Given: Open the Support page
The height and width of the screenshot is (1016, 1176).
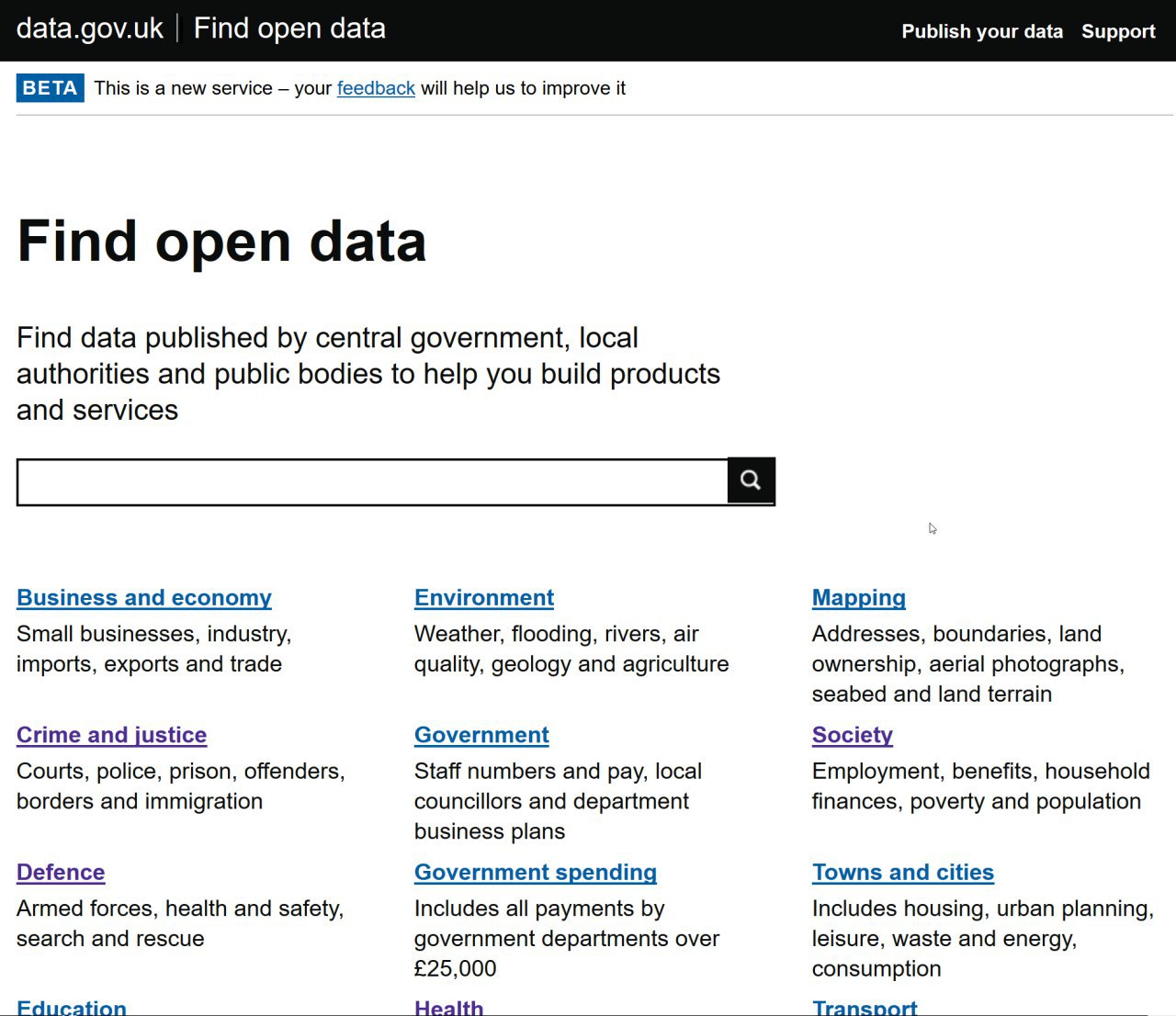Looking at the screenshot, I should click(1118, 31).
